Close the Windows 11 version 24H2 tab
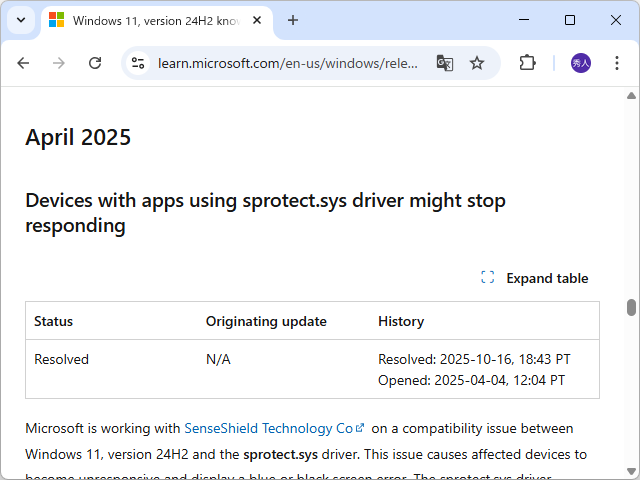Screen dimensions: 640x480 257,20
